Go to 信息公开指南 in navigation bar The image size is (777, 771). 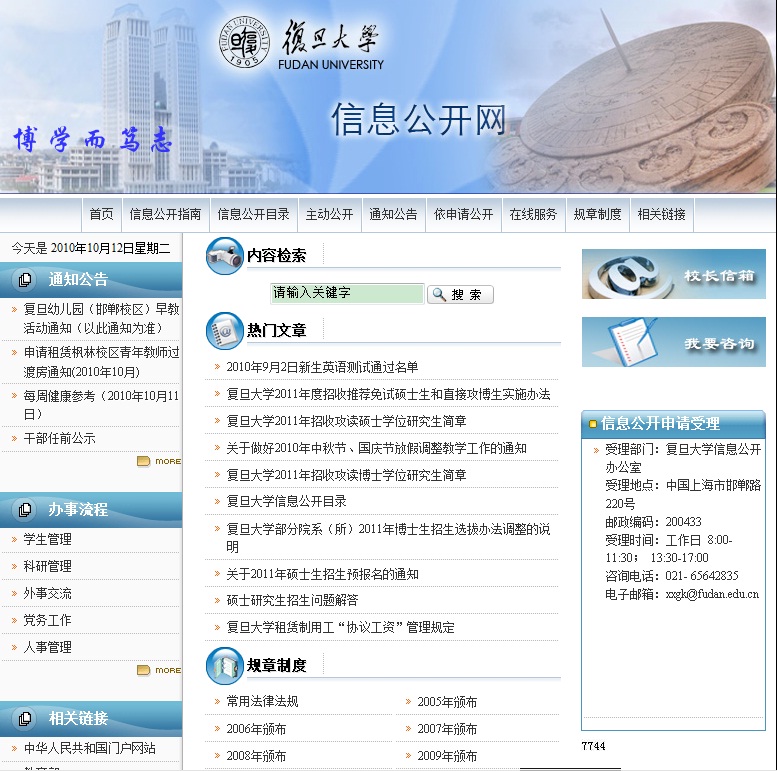(x=165, y=214)
